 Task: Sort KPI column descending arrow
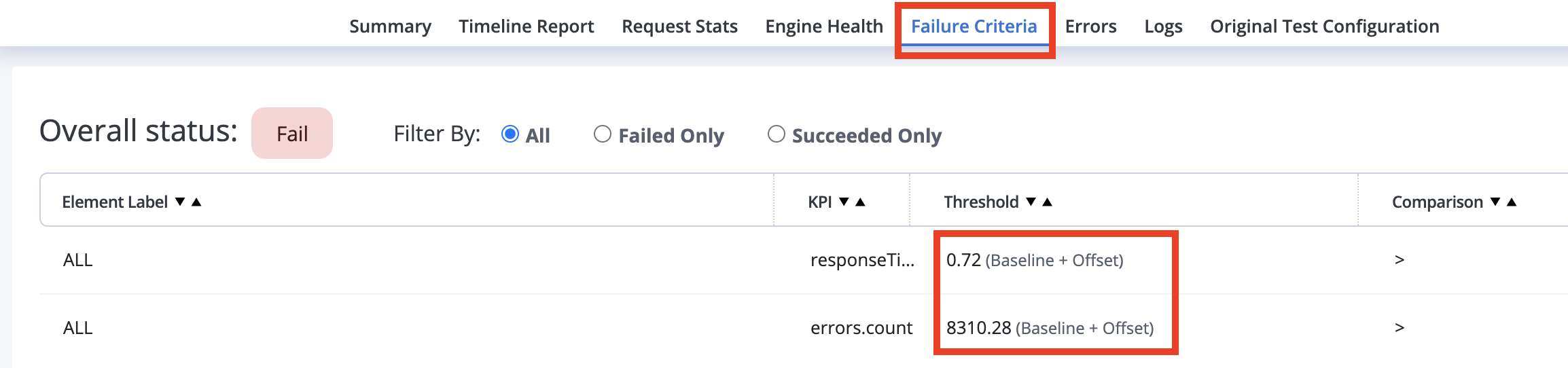[844, 202]
